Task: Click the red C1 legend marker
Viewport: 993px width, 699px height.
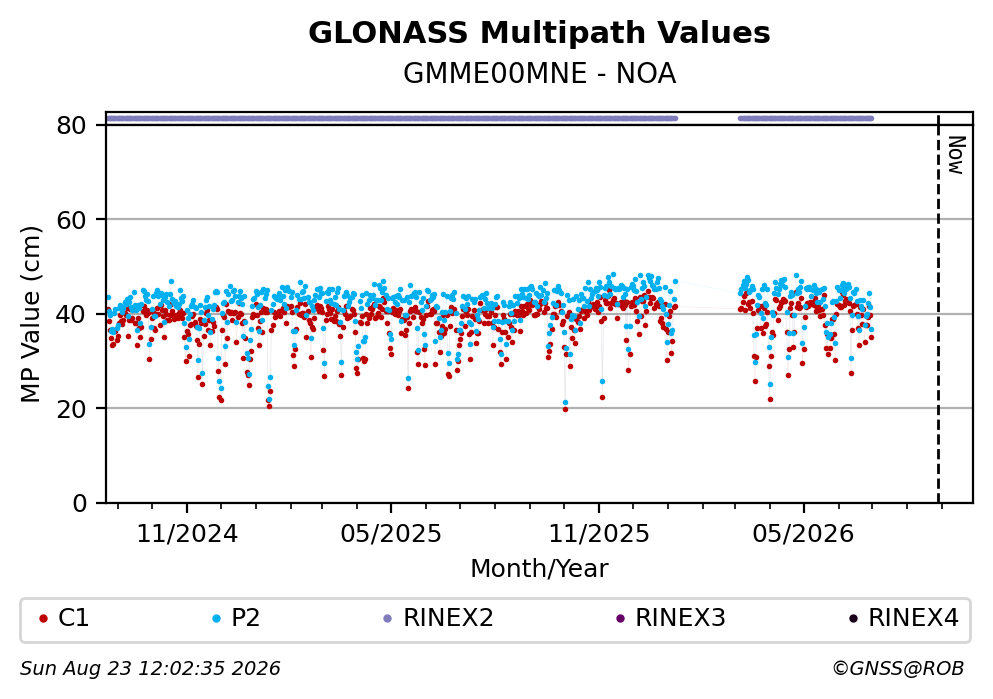Action: tap(43, 619)
